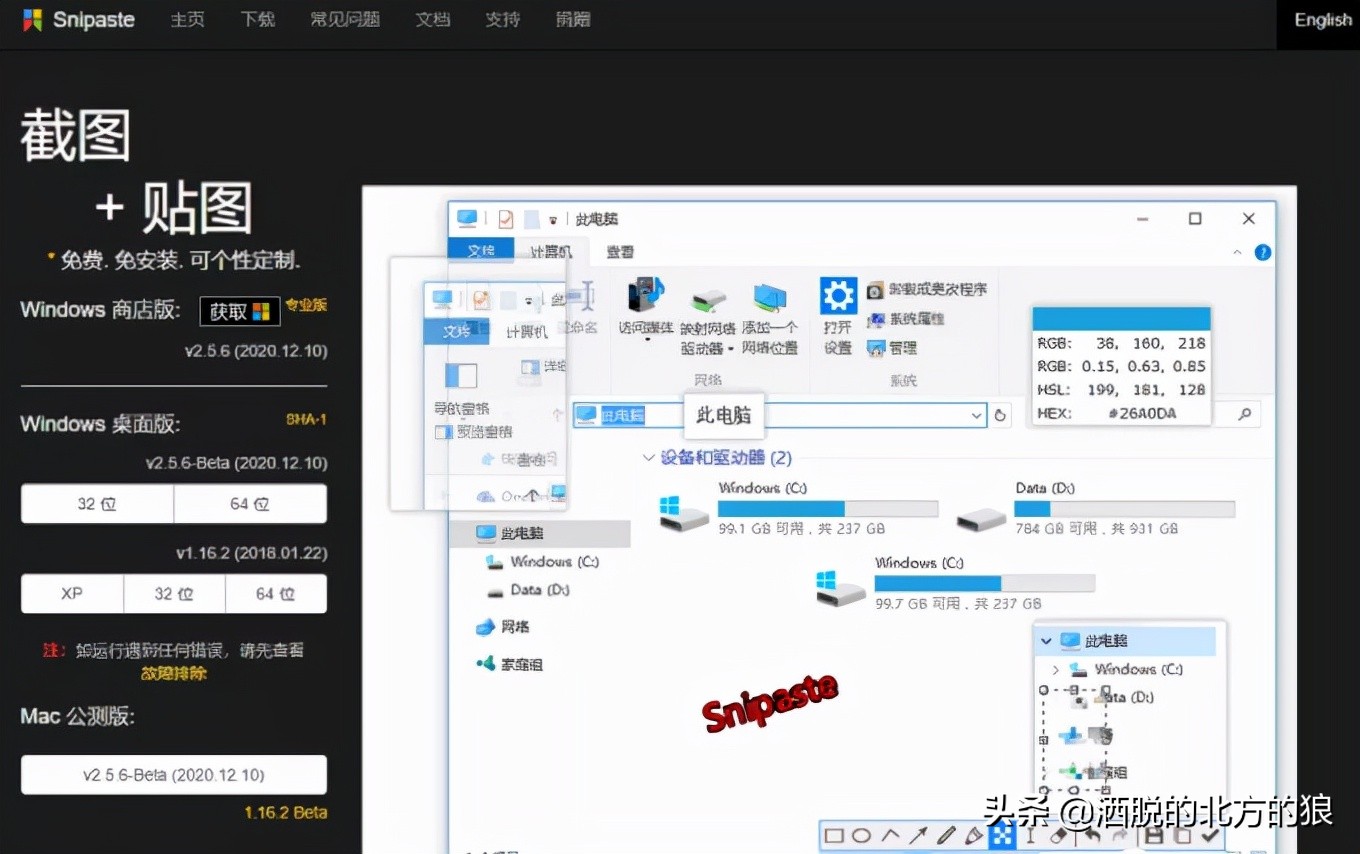Click the properties icon in Explorer title bar
Image resolution: width=1360 pixels, height=854 pixels.
point(505,218)
